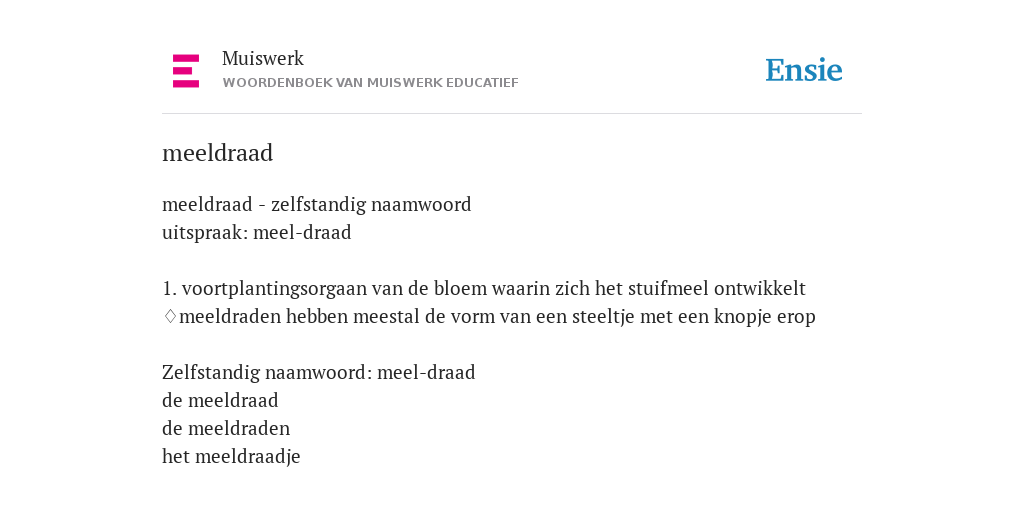This screenshot has width=1024, height=512.
Task: Click 'Zelfstandig naamwoord: meel-draad' line
Action: pyautogui.click(x=319, y=373)
